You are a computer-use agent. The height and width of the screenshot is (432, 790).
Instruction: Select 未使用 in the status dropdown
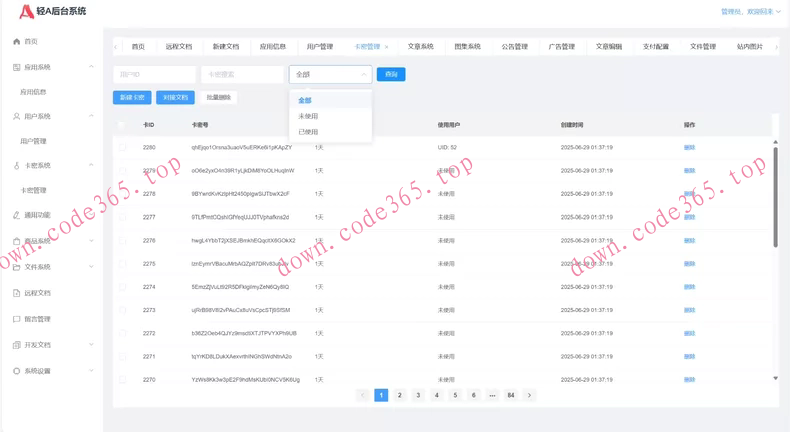click(331, 116)
